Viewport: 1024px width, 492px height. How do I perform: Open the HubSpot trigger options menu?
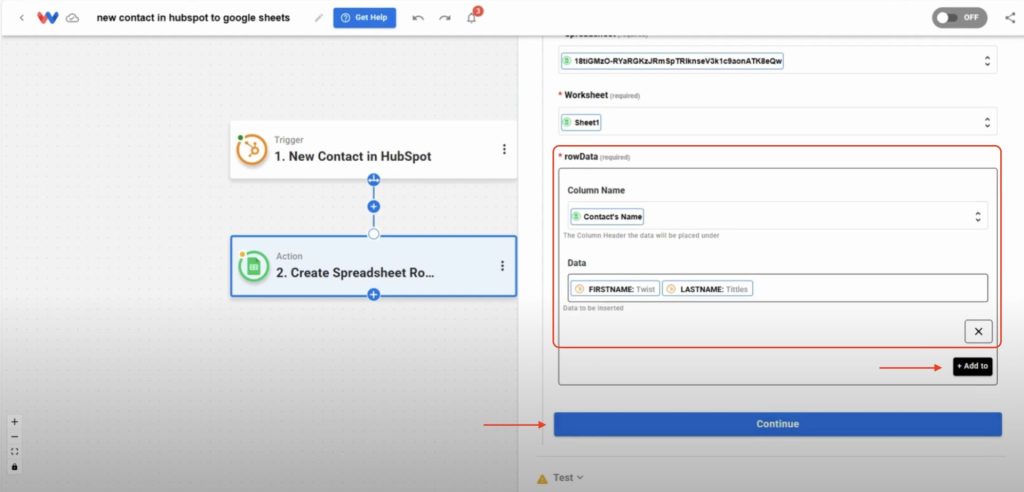click(x=504, y=150)
